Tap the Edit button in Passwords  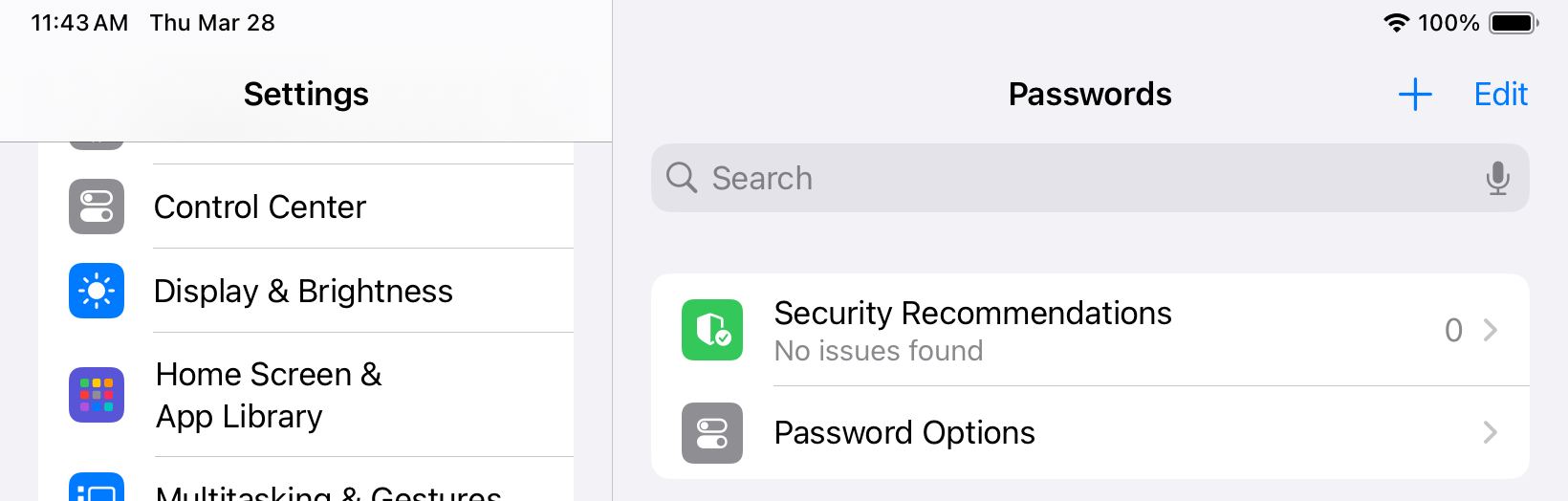1500,95
